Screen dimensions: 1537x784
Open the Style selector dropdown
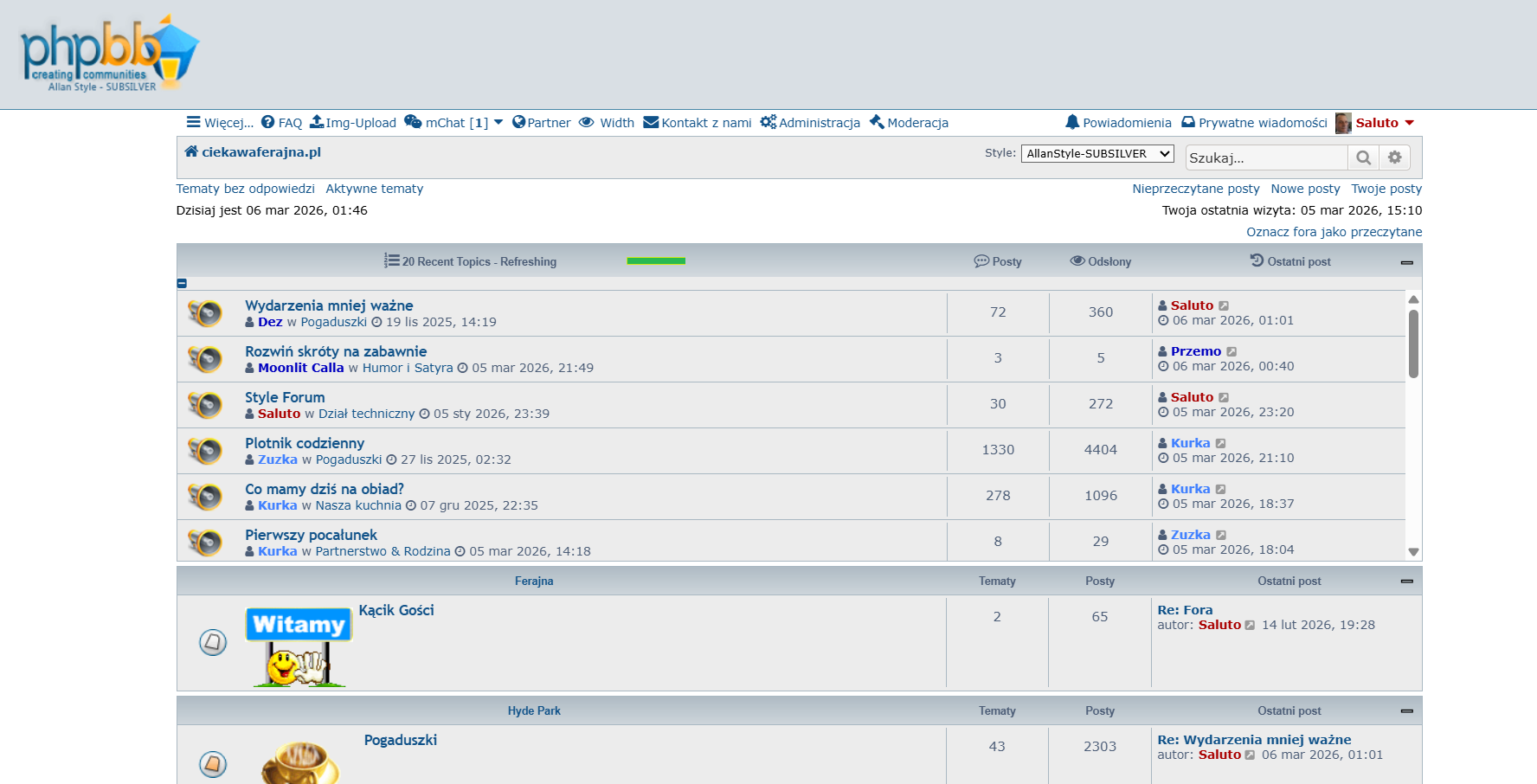click(1096, 154)
